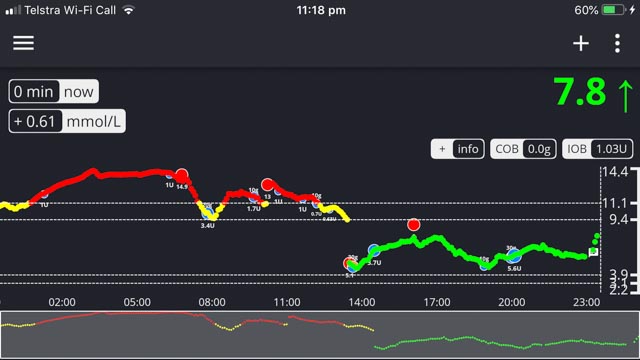Open the hamburger navigation menu

[x=23, y=43]
